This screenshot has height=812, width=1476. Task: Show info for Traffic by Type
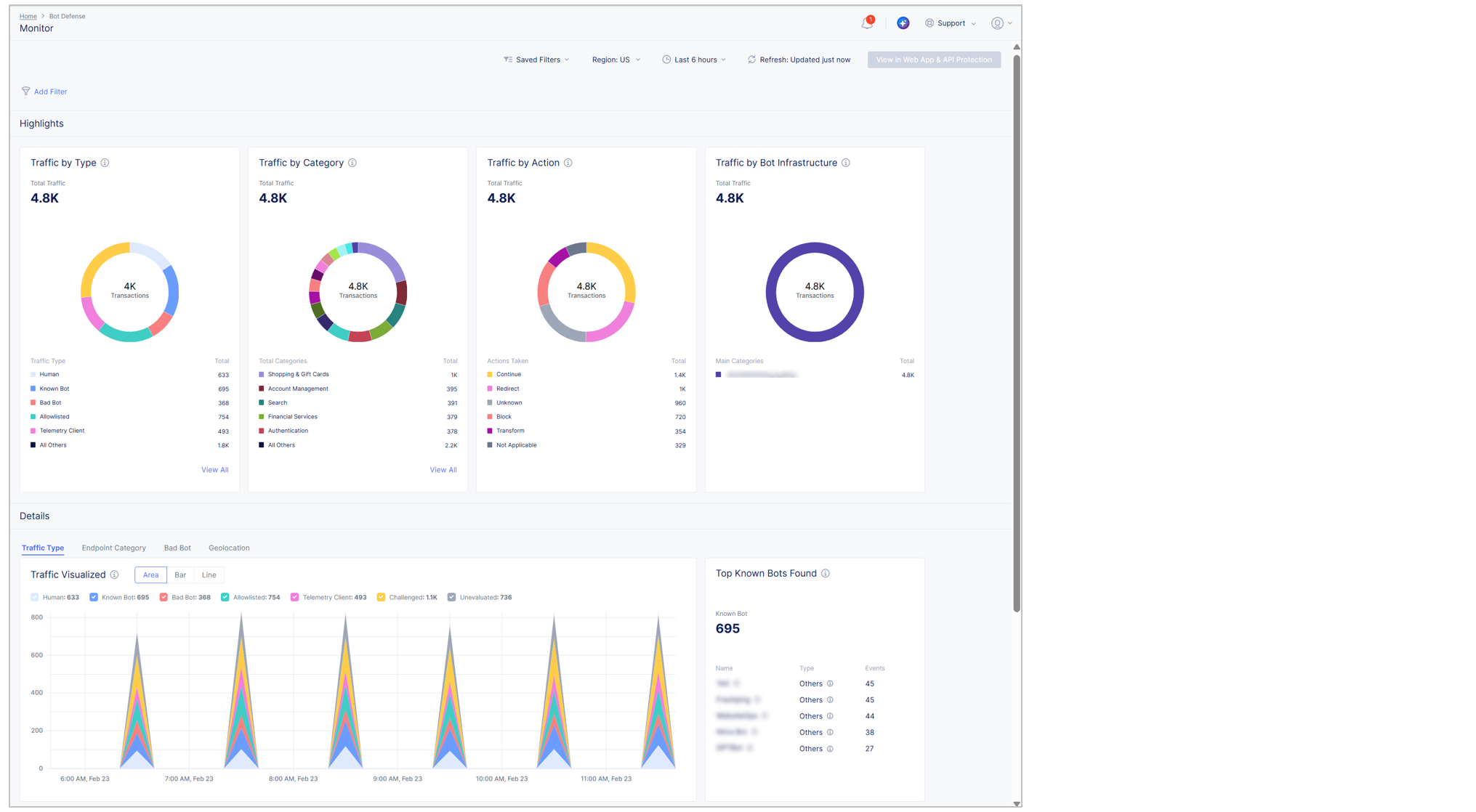coord(105,163)
